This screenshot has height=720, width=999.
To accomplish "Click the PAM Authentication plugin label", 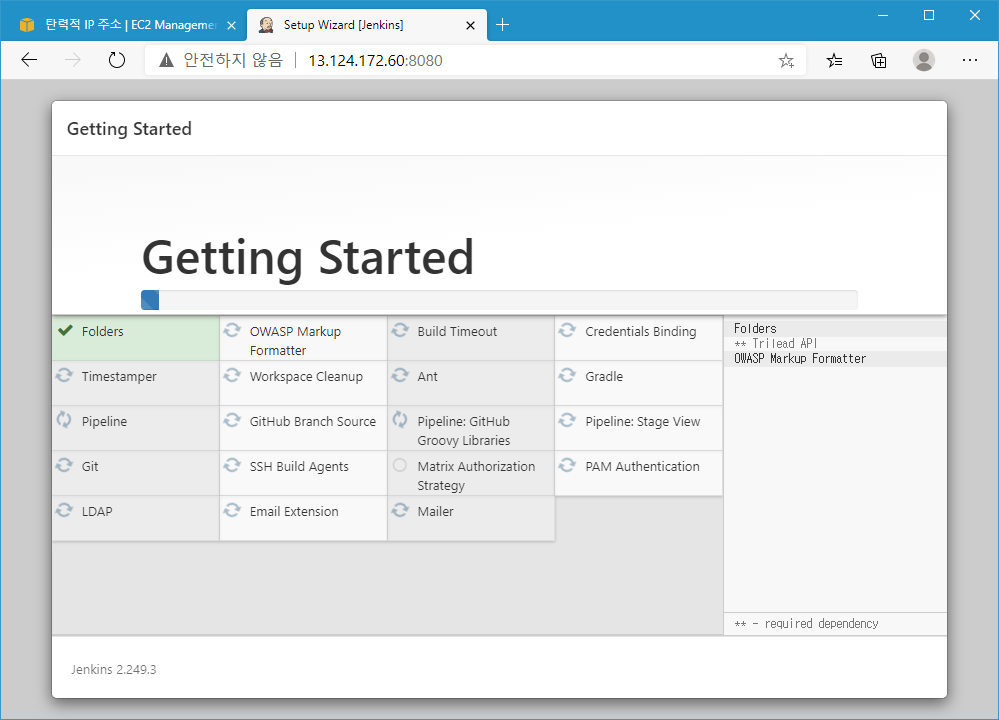I will tap(642, 466).
